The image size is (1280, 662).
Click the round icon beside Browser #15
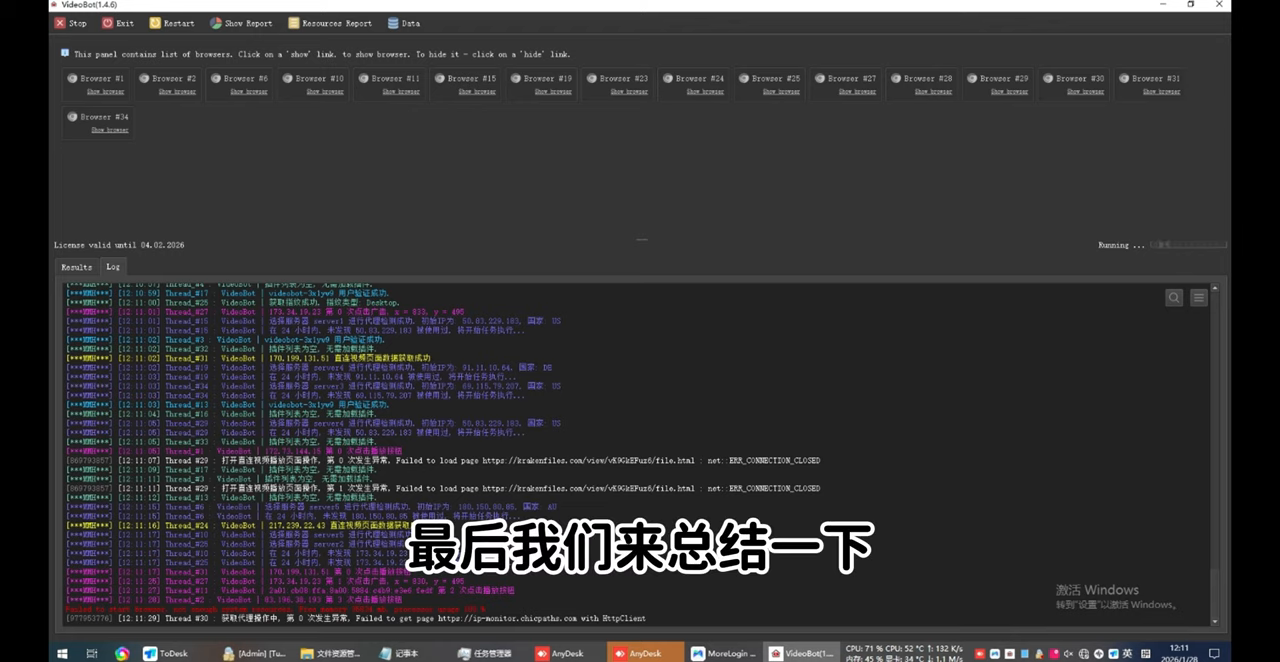[x=440, y=78]
